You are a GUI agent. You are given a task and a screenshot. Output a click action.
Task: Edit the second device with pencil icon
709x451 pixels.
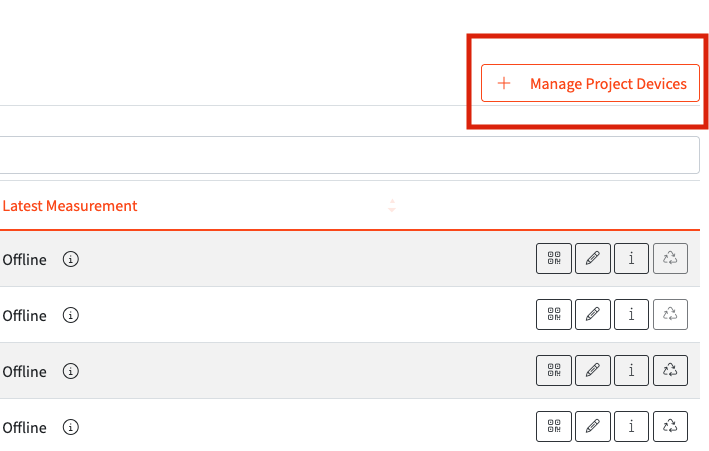coord(593,315)
